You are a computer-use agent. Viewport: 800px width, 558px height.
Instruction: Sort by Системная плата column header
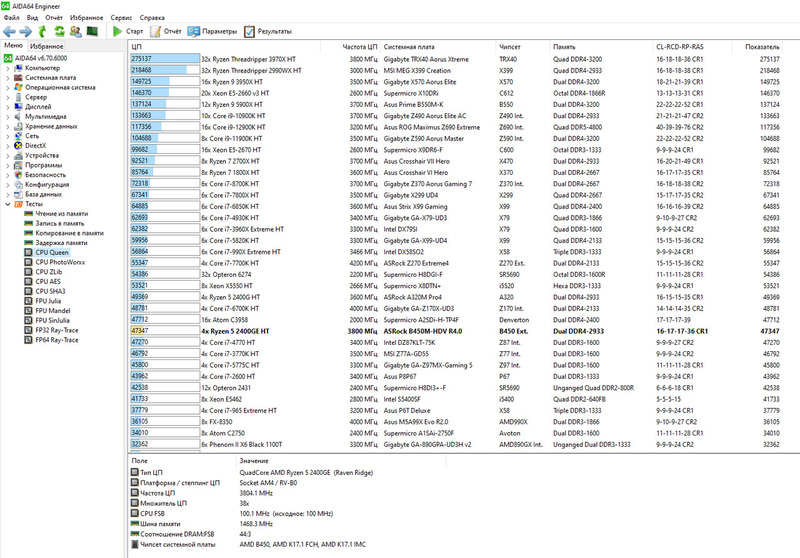pyautogui.click(x=438, y=46)
